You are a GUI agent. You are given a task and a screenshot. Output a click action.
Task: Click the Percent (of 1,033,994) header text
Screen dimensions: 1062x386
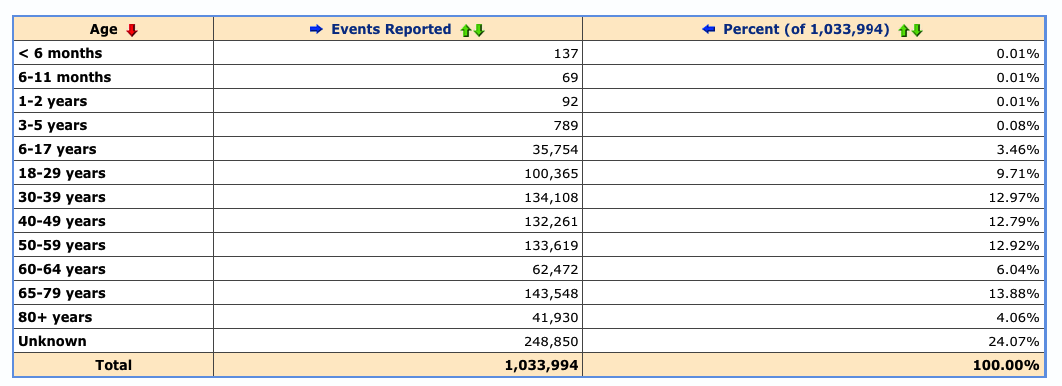806,30
